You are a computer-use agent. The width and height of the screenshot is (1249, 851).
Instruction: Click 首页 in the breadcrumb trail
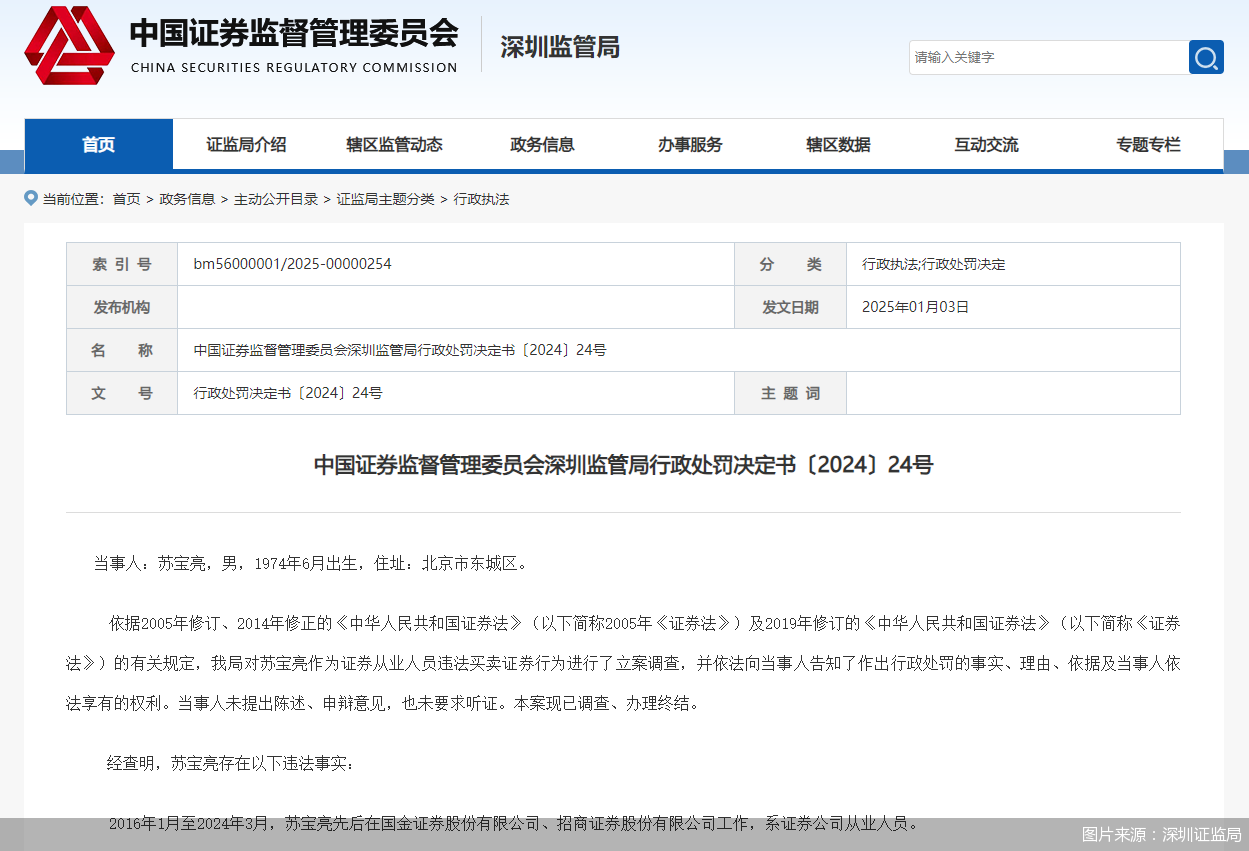click(x=126, y=199)
